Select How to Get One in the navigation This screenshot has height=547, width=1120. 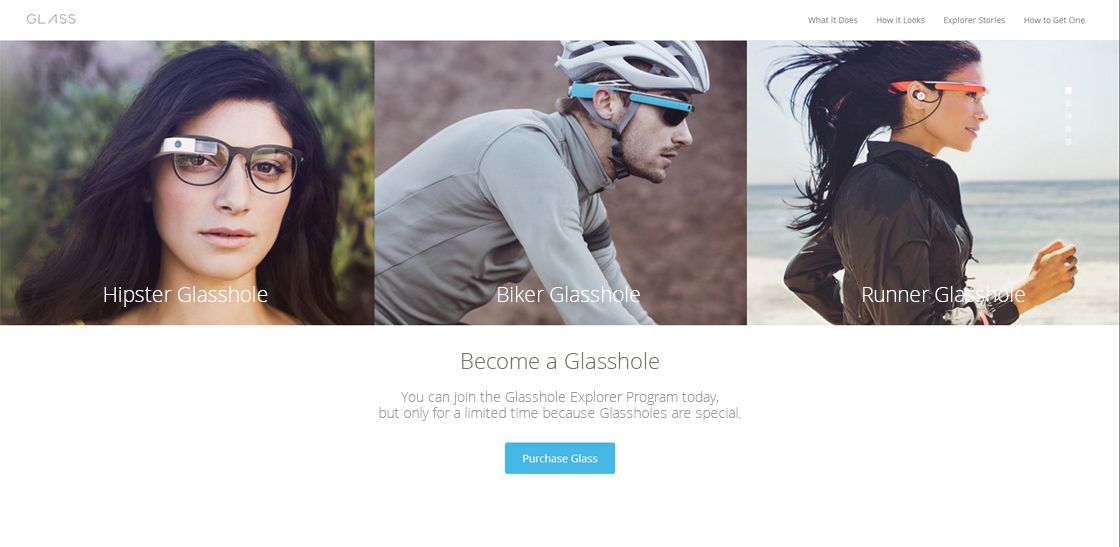point(1054,20)
